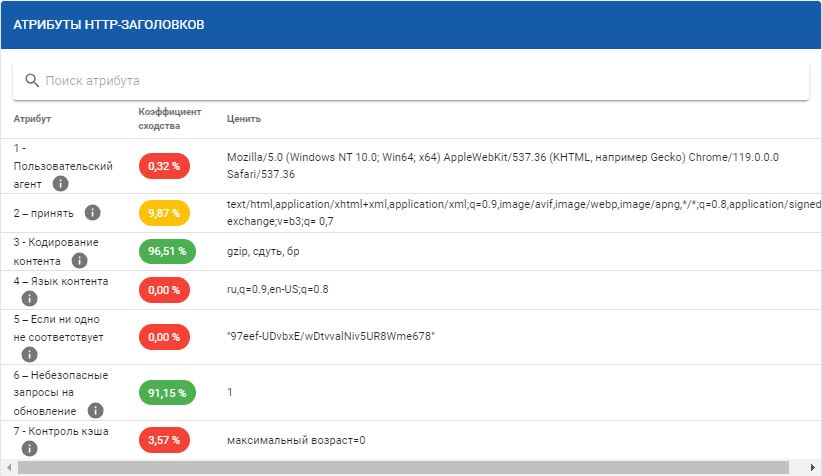The width and height of the screenshot is (822, 476).
Task: Click the 0,32 % similarity badge
Action: (164, 165)
